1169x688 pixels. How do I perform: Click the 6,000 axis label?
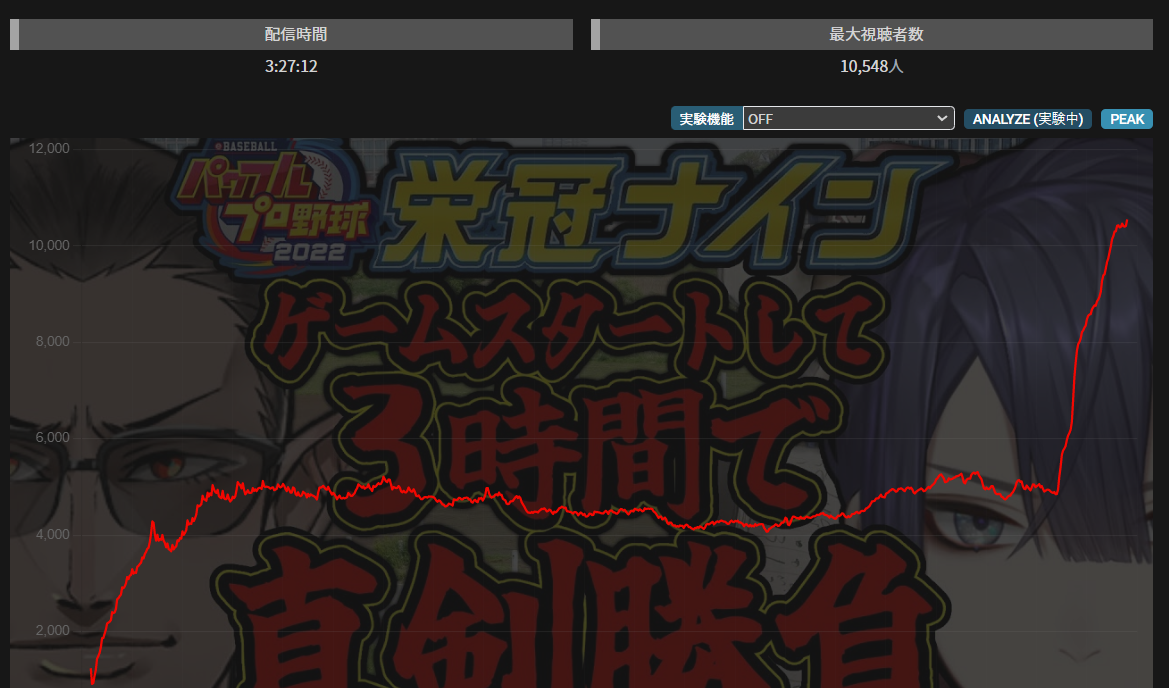tap(52, 438)
